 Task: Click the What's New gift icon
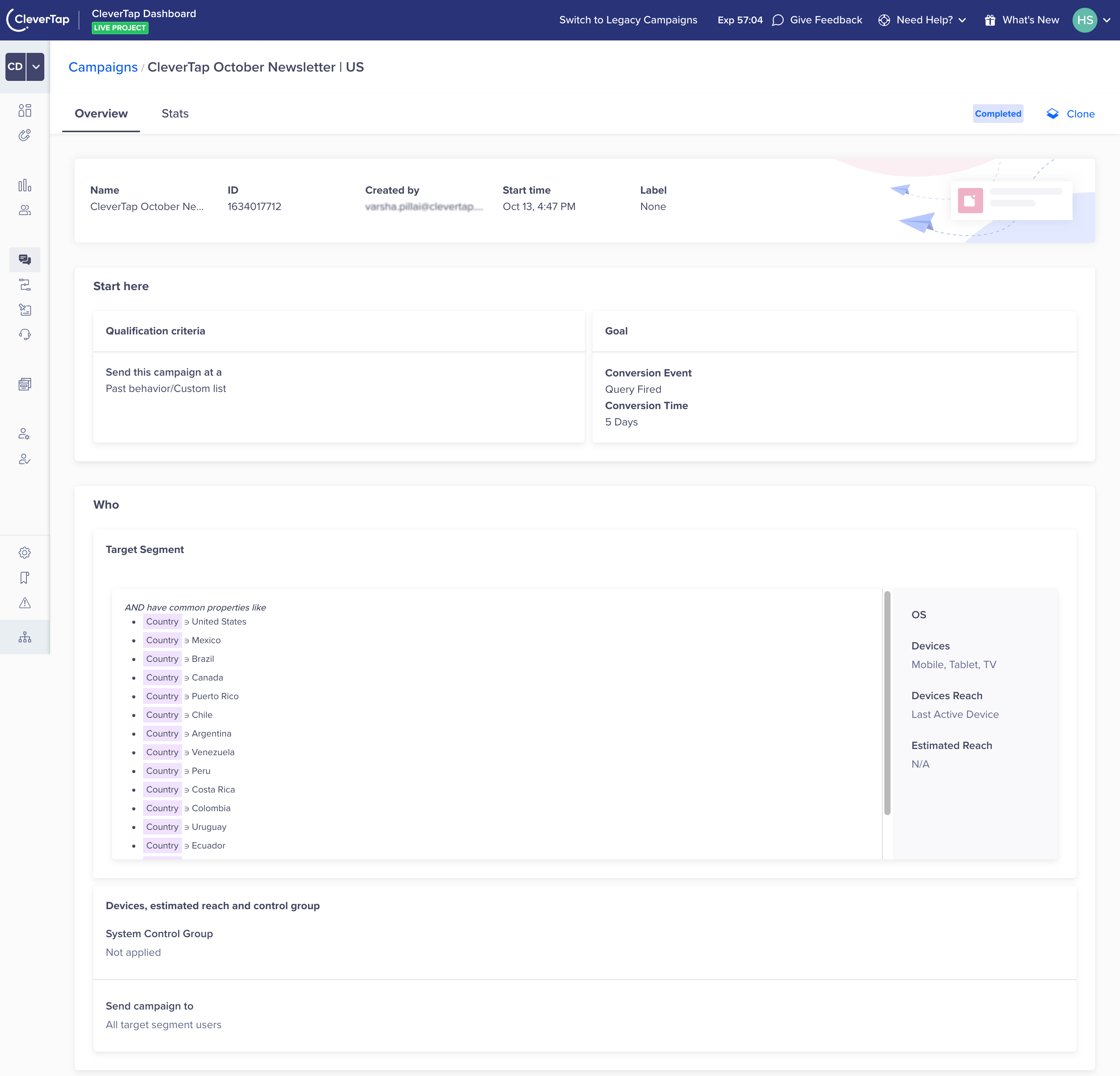click(x=990, y=20)
